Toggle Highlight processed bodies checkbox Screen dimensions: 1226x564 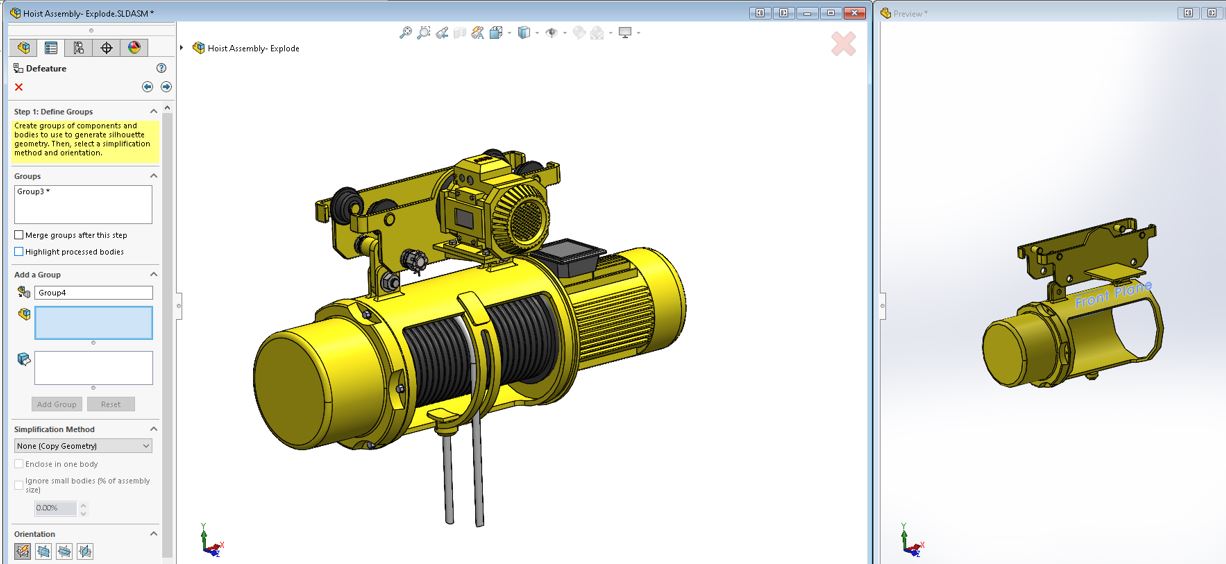click(x=19, y=252)
